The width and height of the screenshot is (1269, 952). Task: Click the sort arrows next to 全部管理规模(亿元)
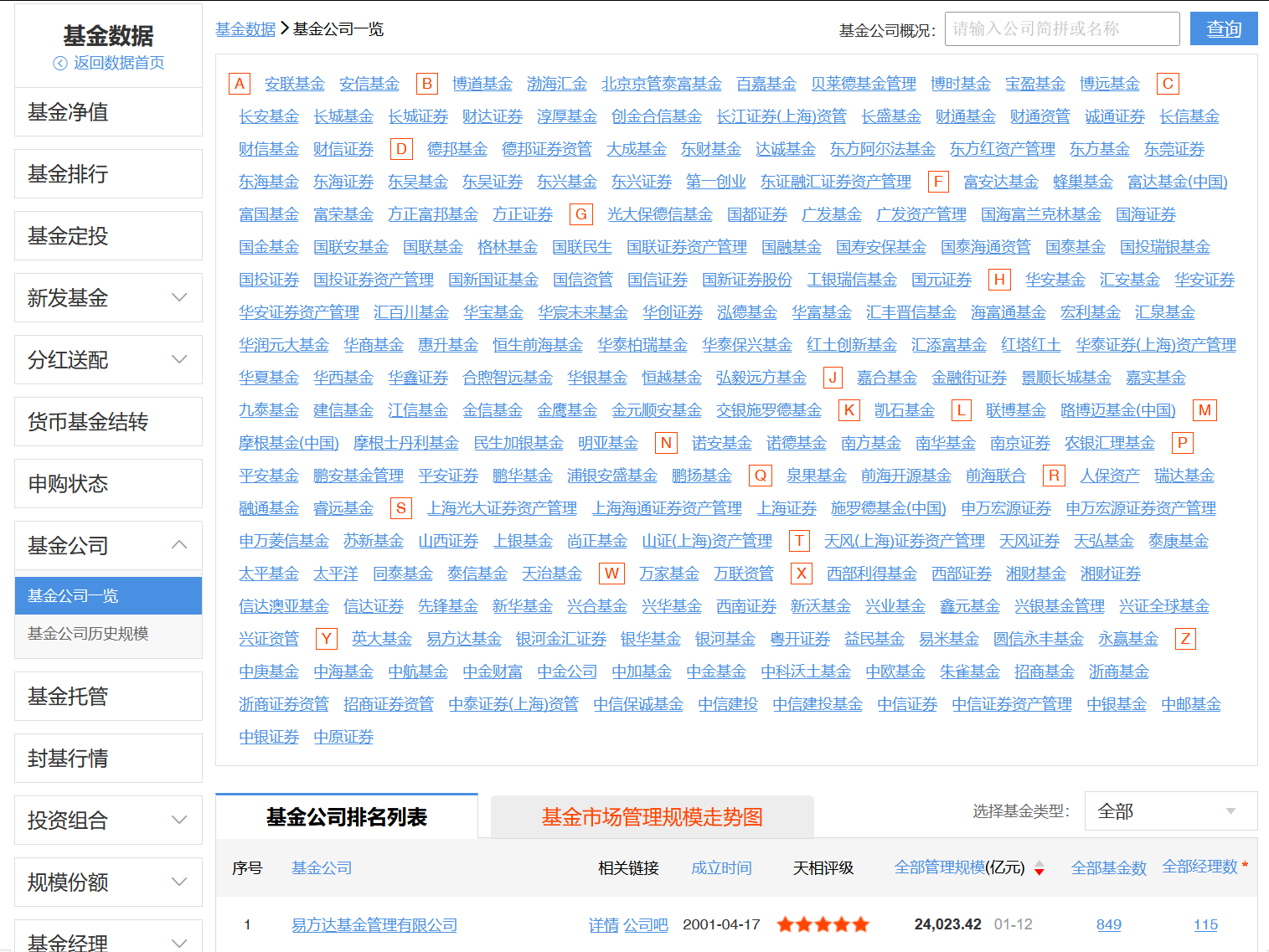pos(1039,870)
